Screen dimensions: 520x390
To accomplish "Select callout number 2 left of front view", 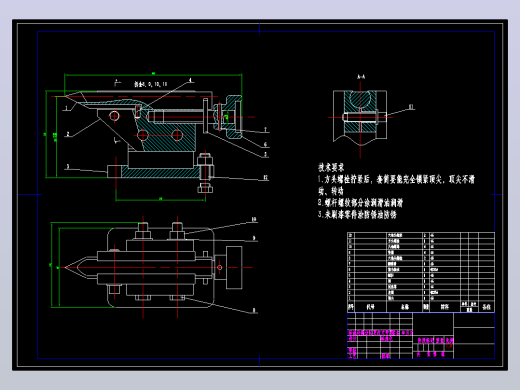I will tap(68, 134).
